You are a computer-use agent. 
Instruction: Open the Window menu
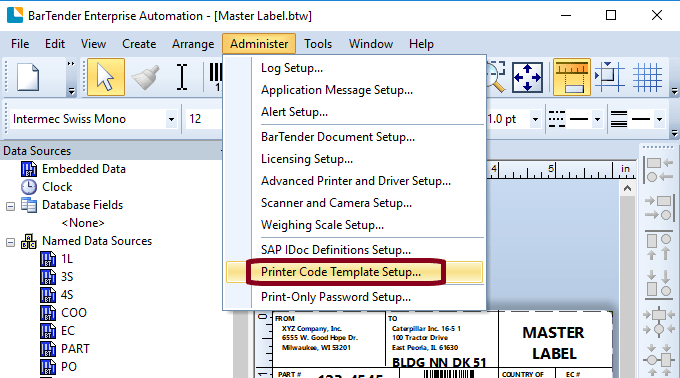click(371, 44)
